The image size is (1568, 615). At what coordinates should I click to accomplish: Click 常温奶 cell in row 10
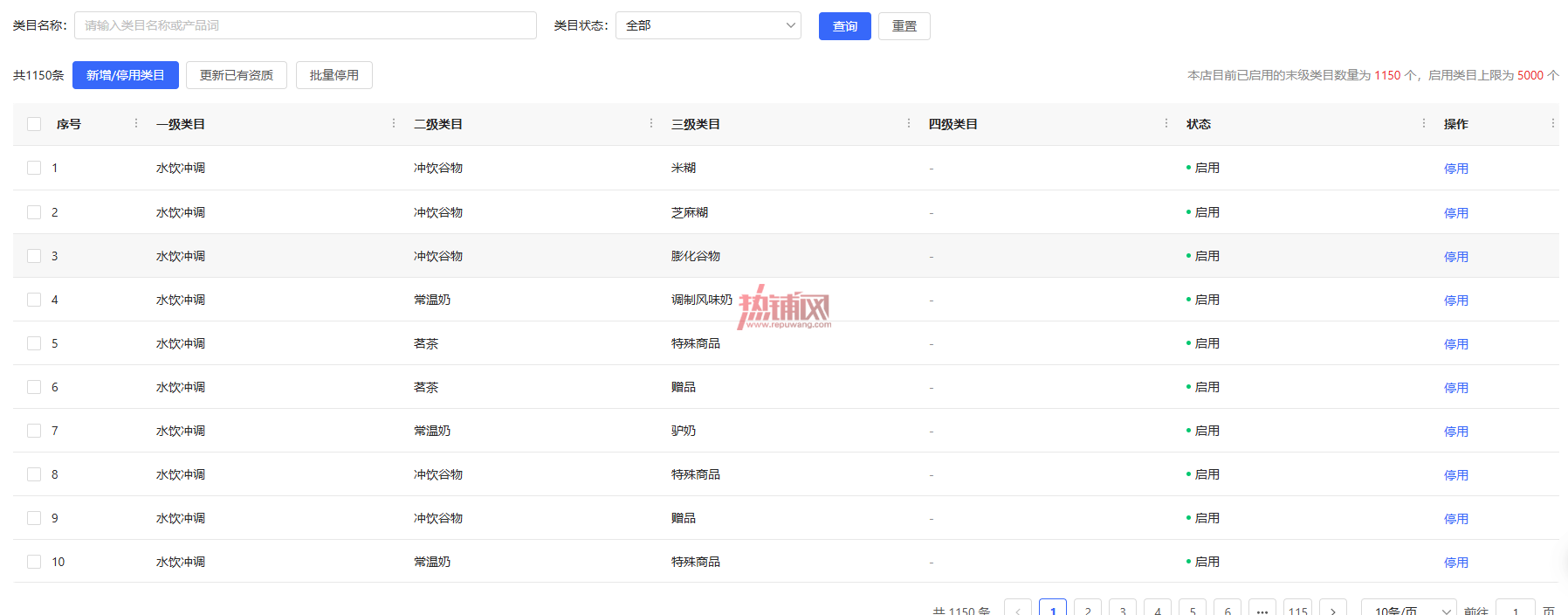pos(432,562)
